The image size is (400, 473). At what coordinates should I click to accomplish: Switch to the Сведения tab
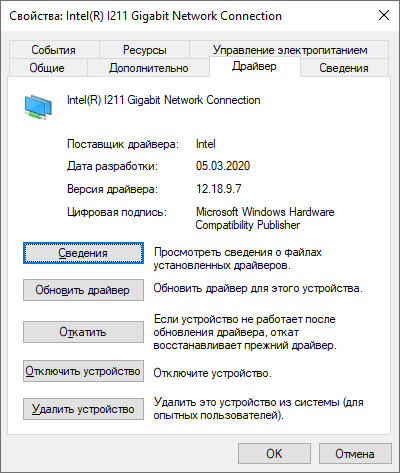click(344, 68)
